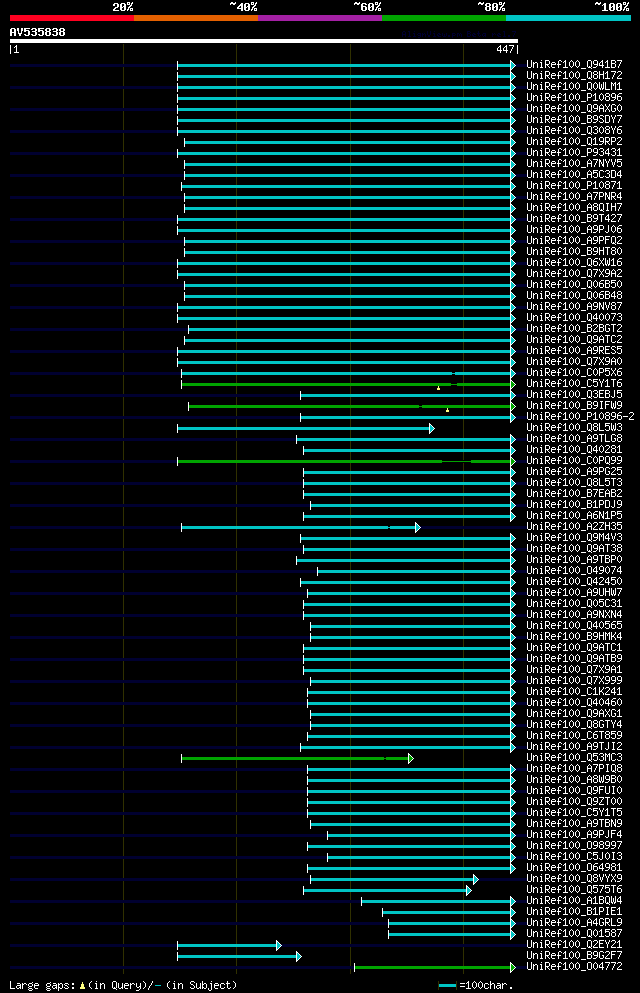Open hit UniRef100_Q8H172
This screenshot has width=640, height=993.
[574, 75]
